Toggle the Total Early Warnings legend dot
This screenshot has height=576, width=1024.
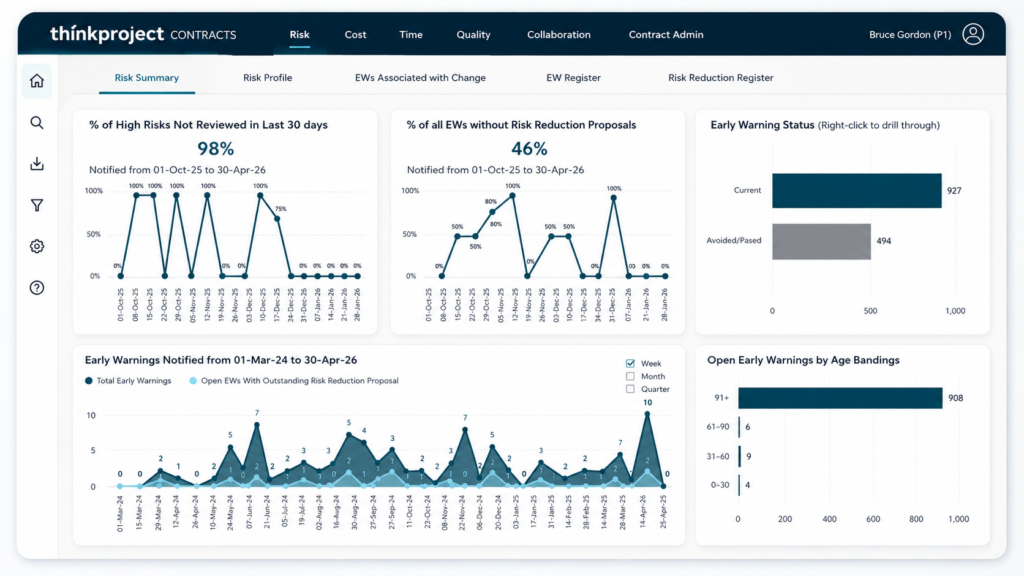89,381
